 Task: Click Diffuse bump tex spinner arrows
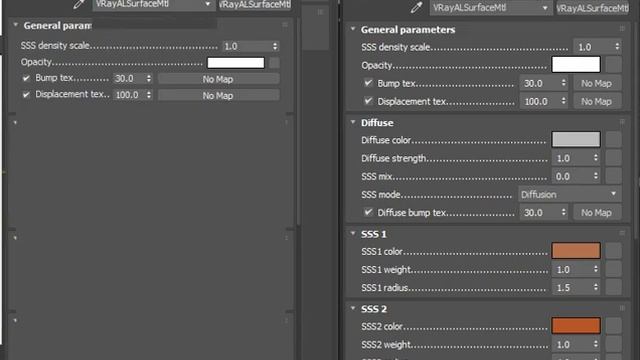click(x=563, y=213)
